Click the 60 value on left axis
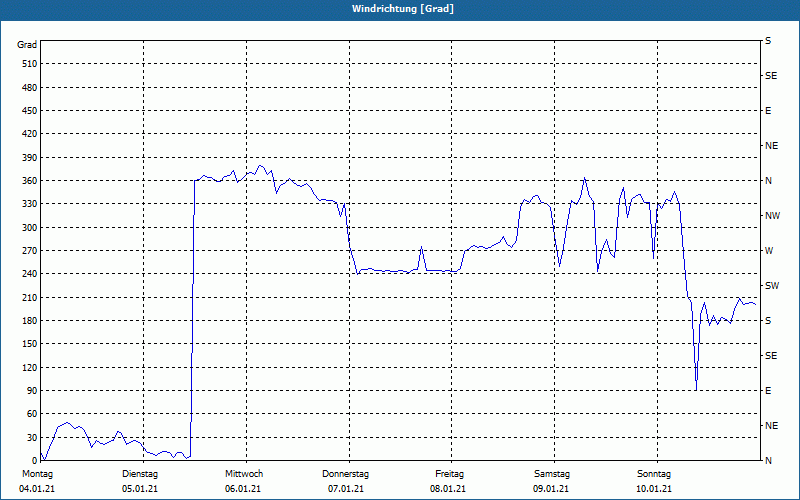This screenshot has height=500, width=800. pyautogui.click(x=32, y=414)
